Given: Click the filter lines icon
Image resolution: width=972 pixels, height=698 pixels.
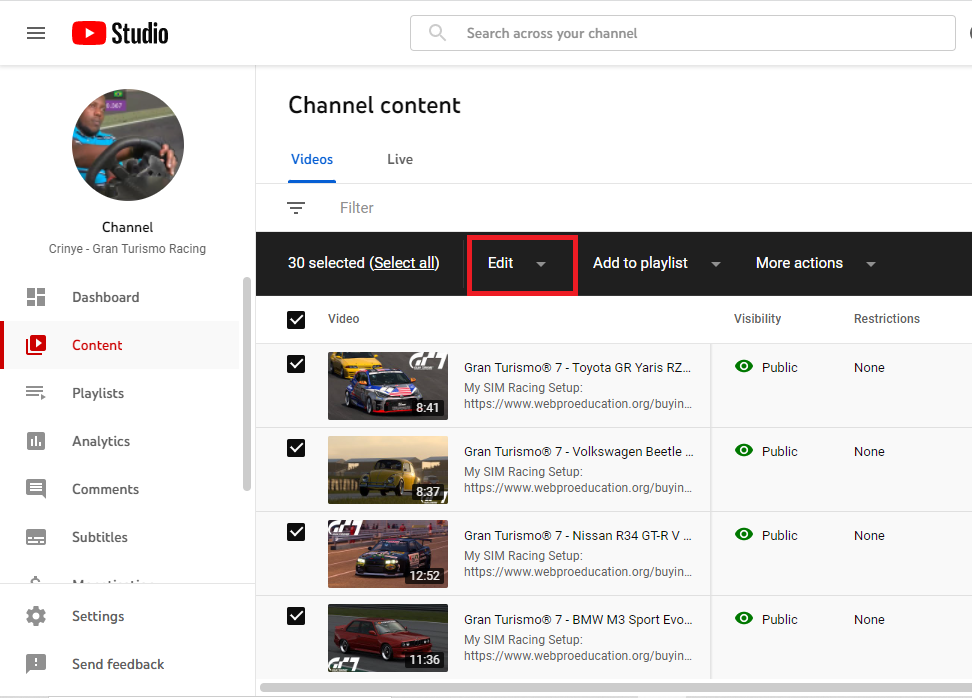Looking at the screenshot, I should point(296,208).
